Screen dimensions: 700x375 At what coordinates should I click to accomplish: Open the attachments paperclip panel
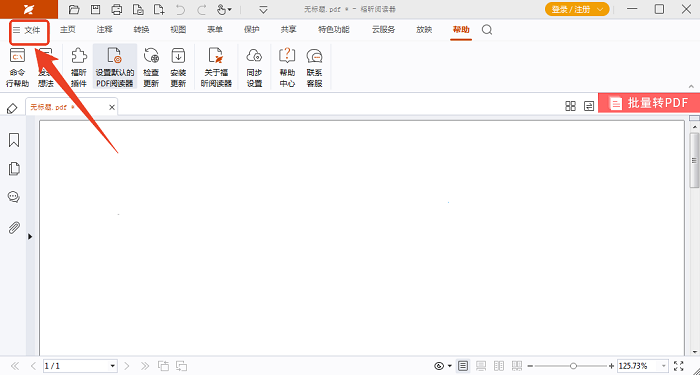[x=14, y=228]
